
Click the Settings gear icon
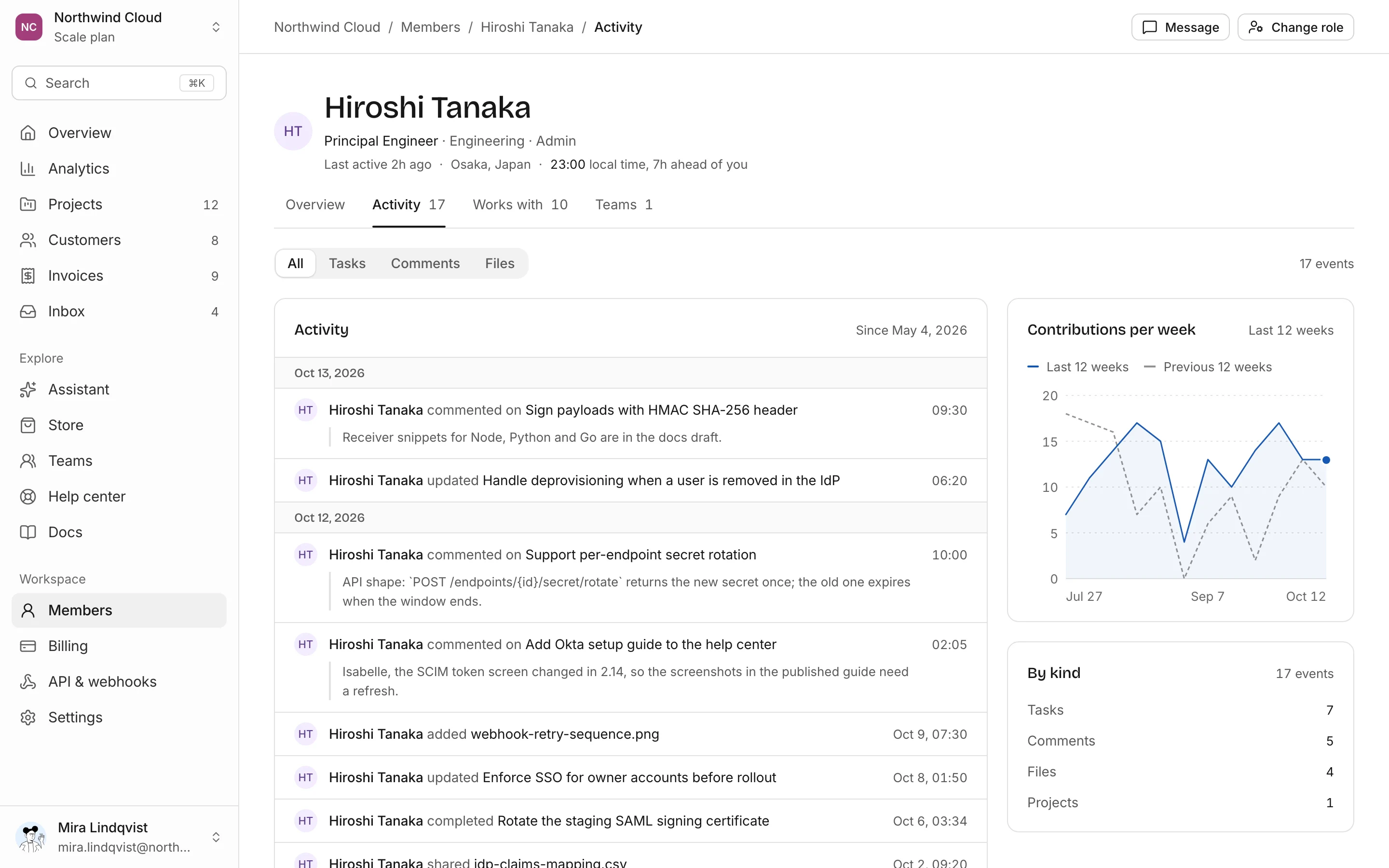coord(27,717)
